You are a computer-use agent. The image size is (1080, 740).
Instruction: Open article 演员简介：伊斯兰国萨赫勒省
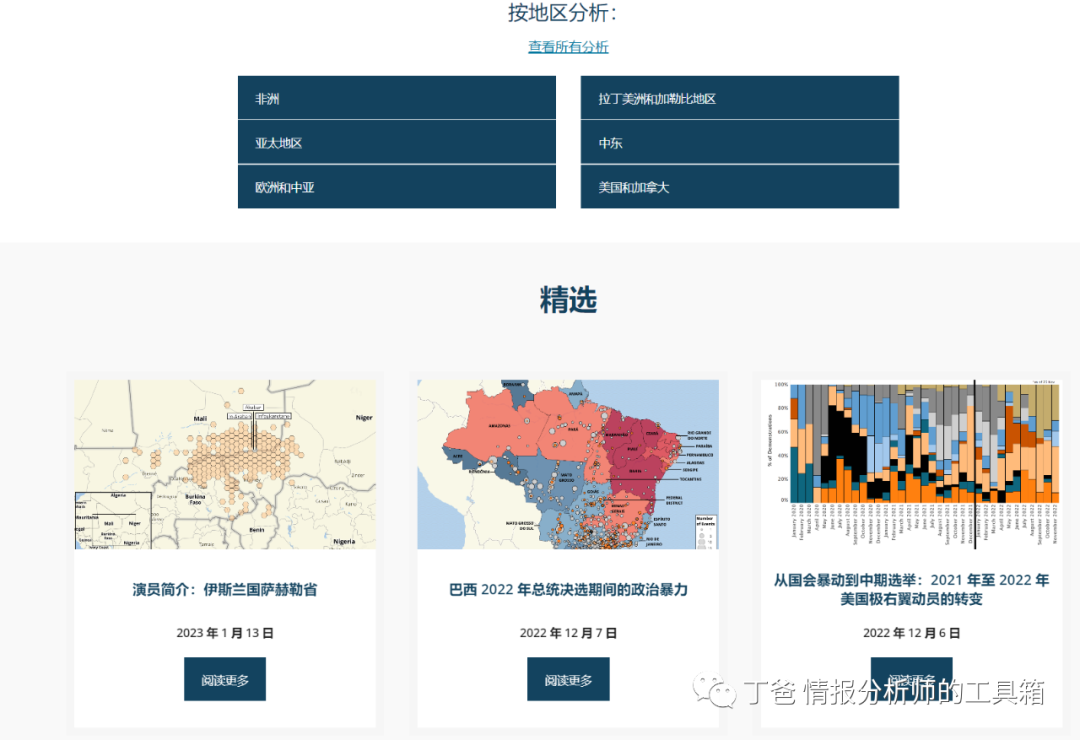pos(225,590)
